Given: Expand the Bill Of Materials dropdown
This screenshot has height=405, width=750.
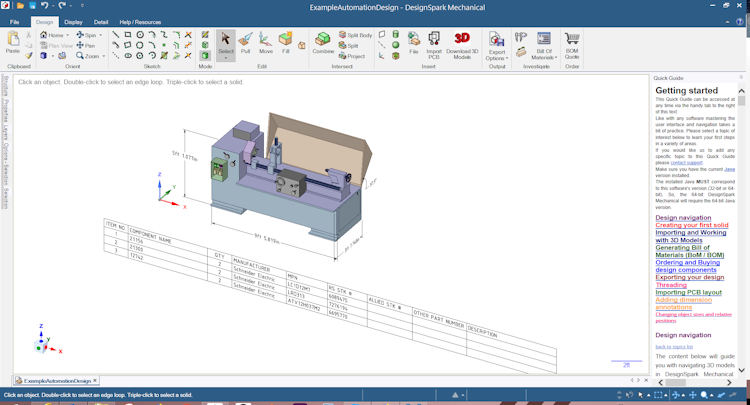Looking at the screenshot, I should click(x=544, y=58).
